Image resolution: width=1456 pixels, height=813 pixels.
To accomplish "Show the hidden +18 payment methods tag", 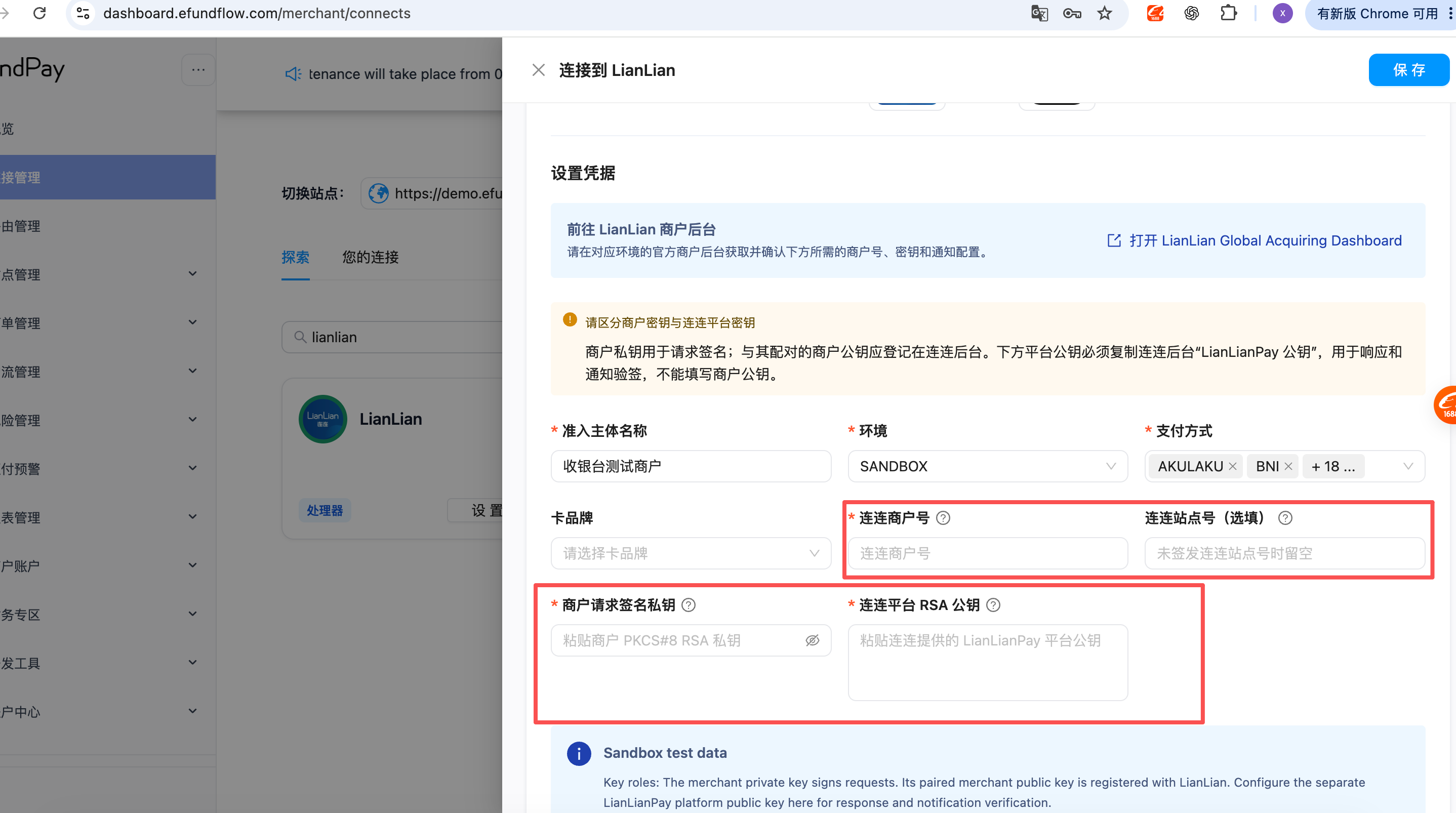I will tap(1333, 466).
